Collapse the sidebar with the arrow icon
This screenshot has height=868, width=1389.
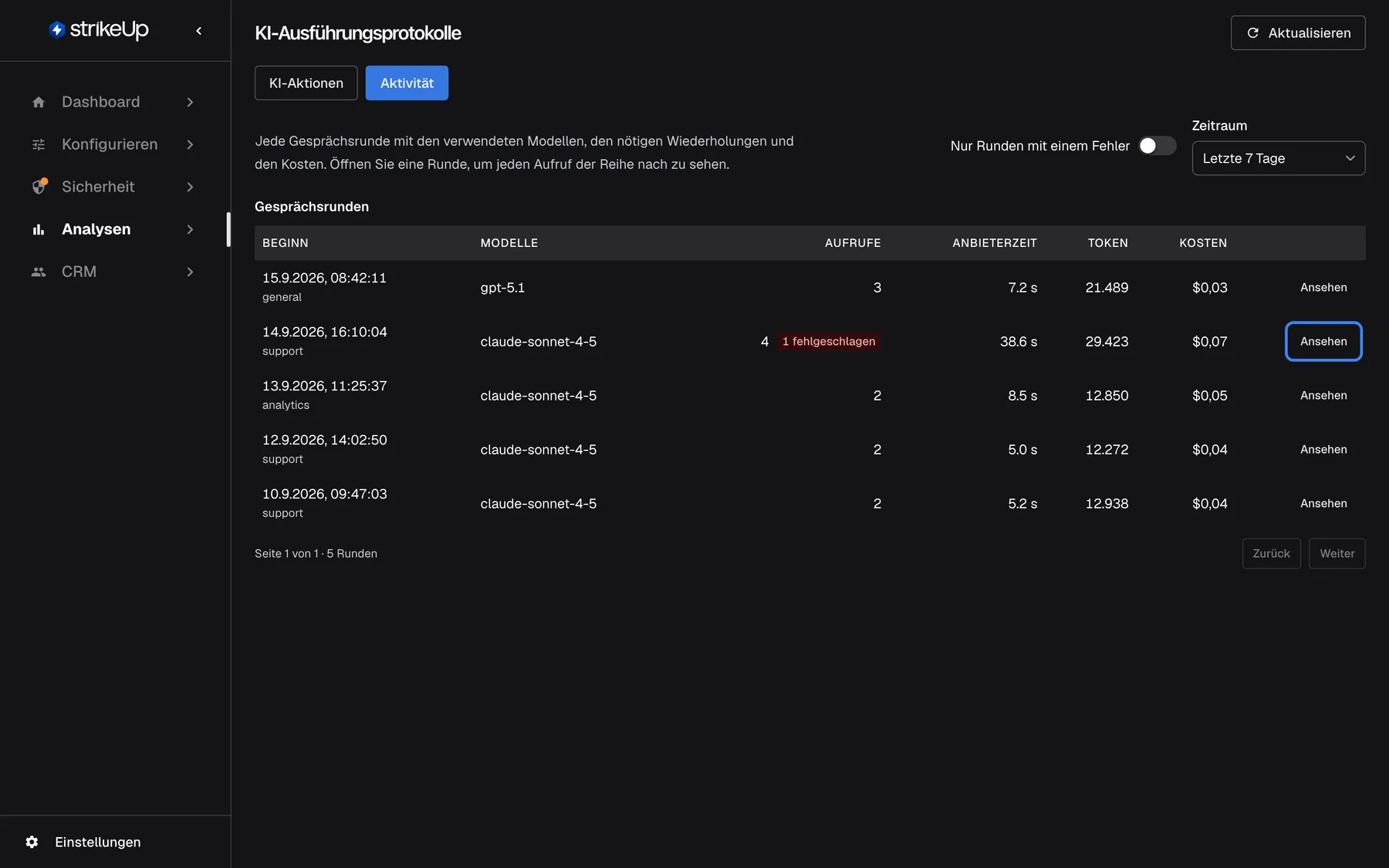pyautogui.click(x=199, y=31)
